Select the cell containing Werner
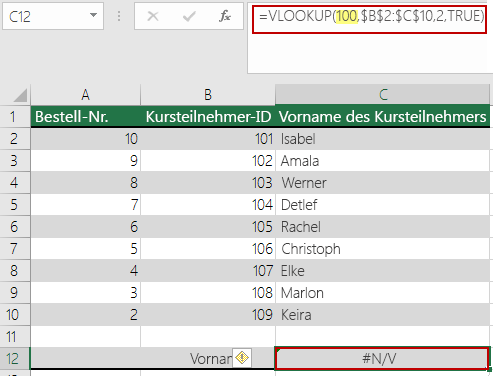Viewport: 493px width, 376px height. pyautogui.click(x=383, y=183)
